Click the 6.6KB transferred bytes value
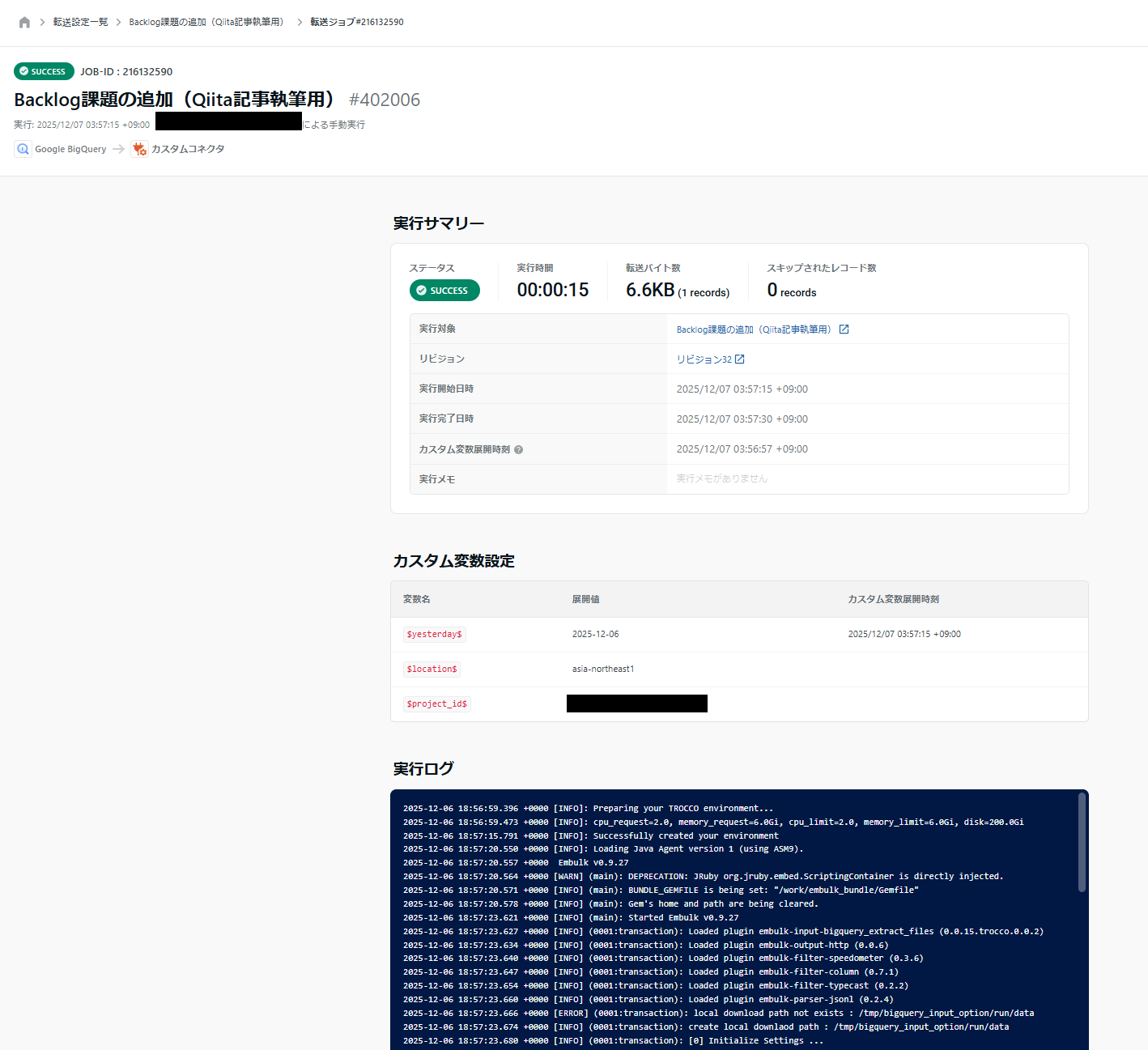The image size is (1148, 1050). tap(650, 290)
